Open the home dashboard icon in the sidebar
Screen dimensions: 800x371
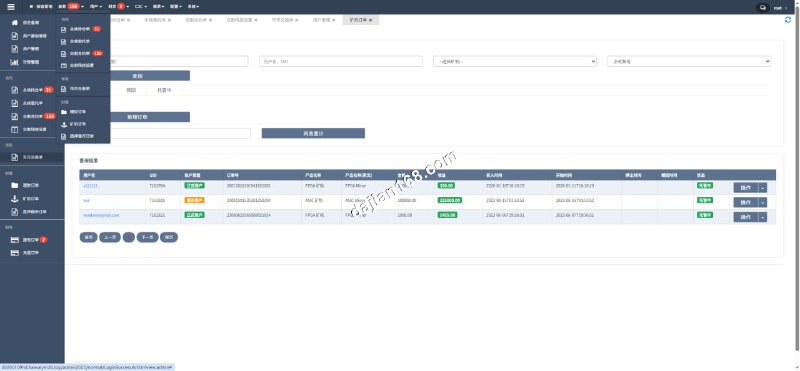14,23
